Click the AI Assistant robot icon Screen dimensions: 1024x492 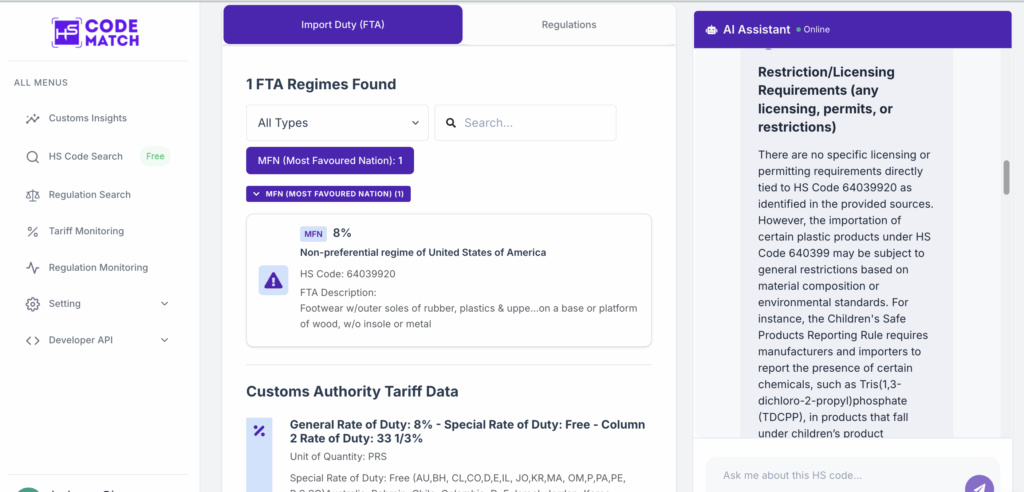pos(711,30)
